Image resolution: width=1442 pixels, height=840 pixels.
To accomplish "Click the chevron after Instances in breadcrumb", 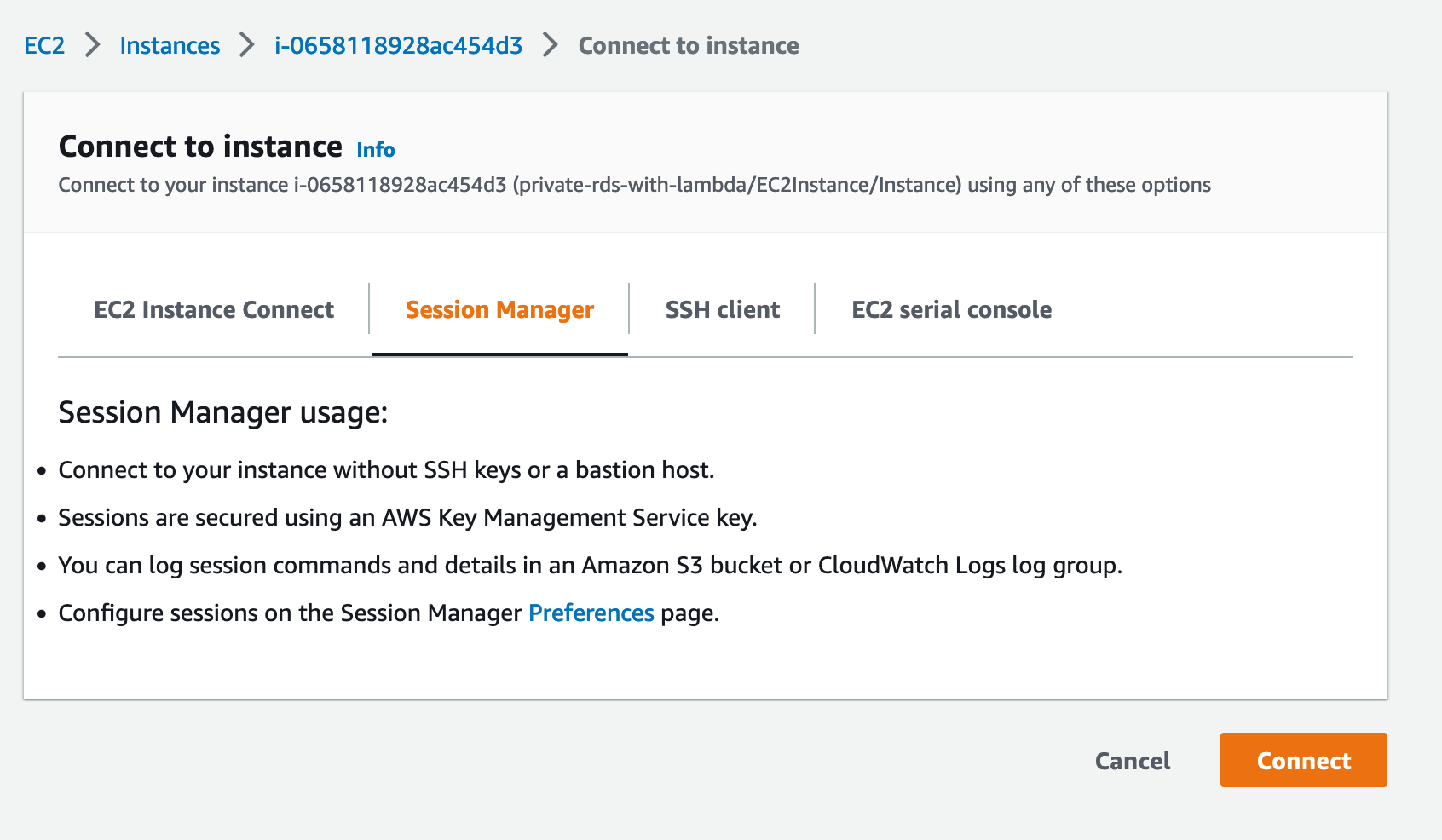I will (246, 45).
